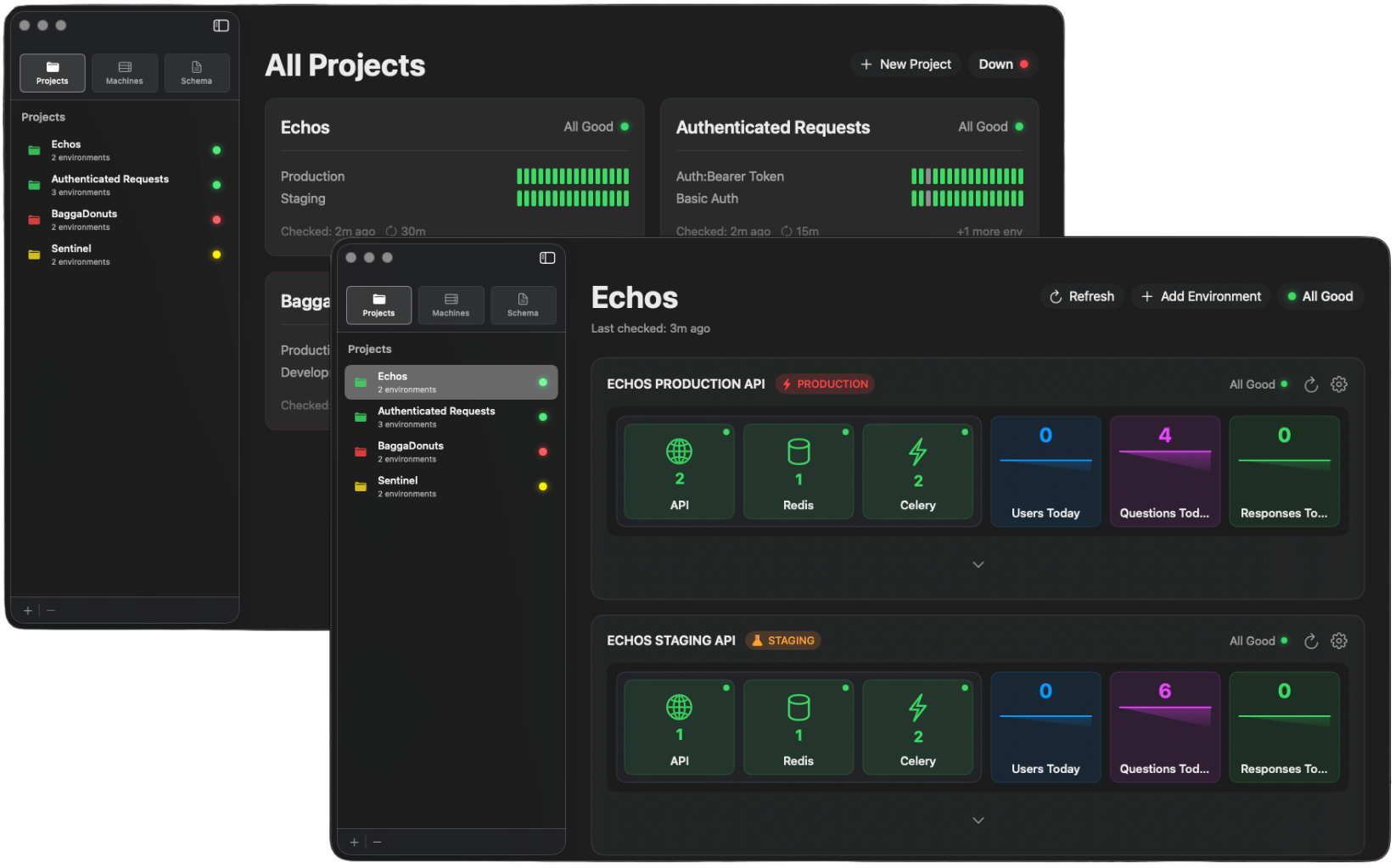
Task: Click the Celery lightning icon under Production
Action: [x=917, y=452]
